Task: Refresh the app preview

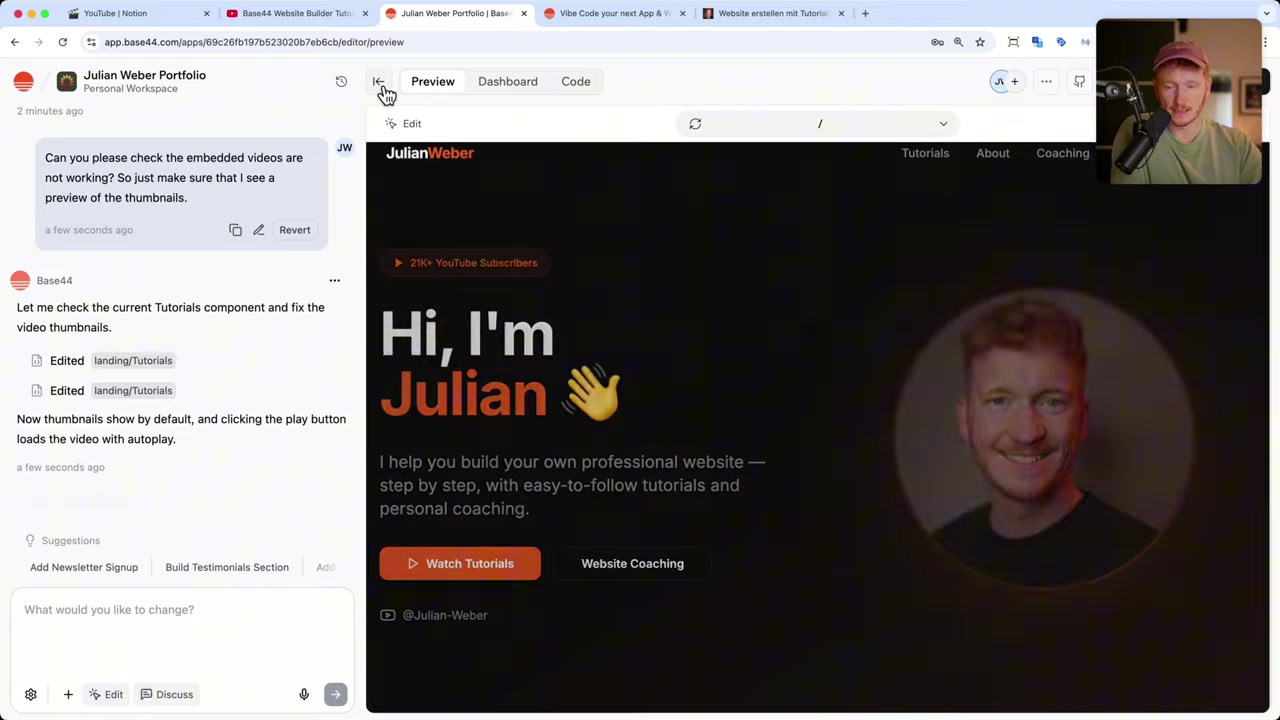Action: (x=695, y=124)
